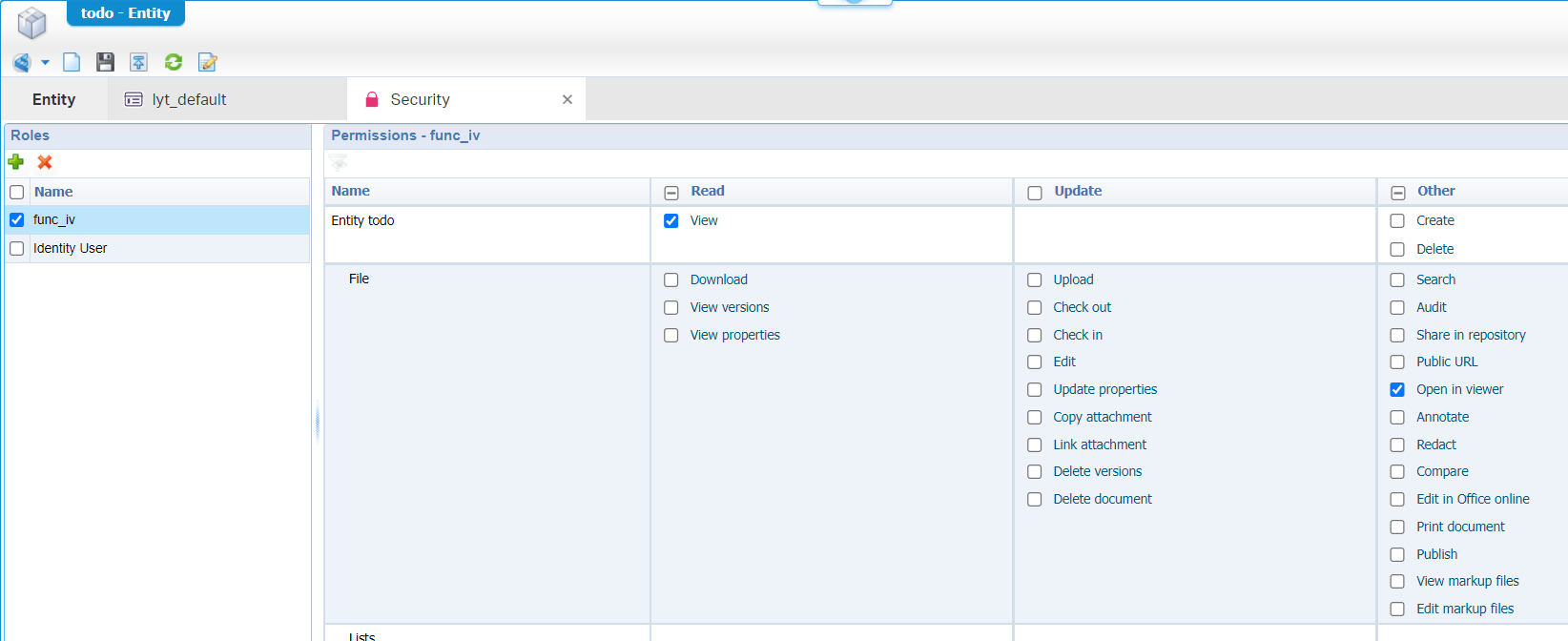Screen dimensions: 1568x641
Task: Click the green refresh arrows icon
Action: [174, 62]
